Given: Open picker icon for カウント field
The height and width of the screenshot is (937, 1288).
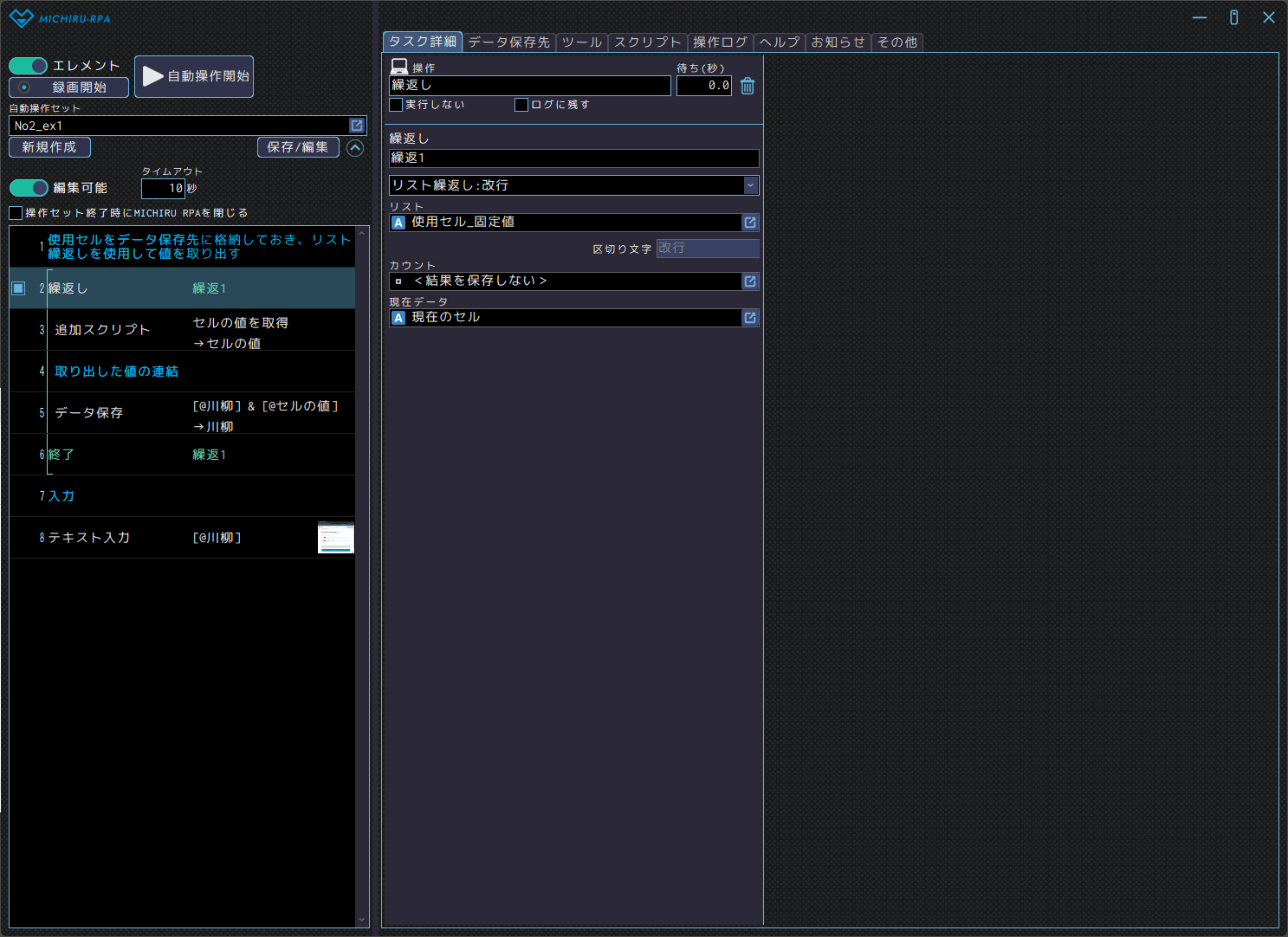Looking at the screenshot, I should (750, 281).
